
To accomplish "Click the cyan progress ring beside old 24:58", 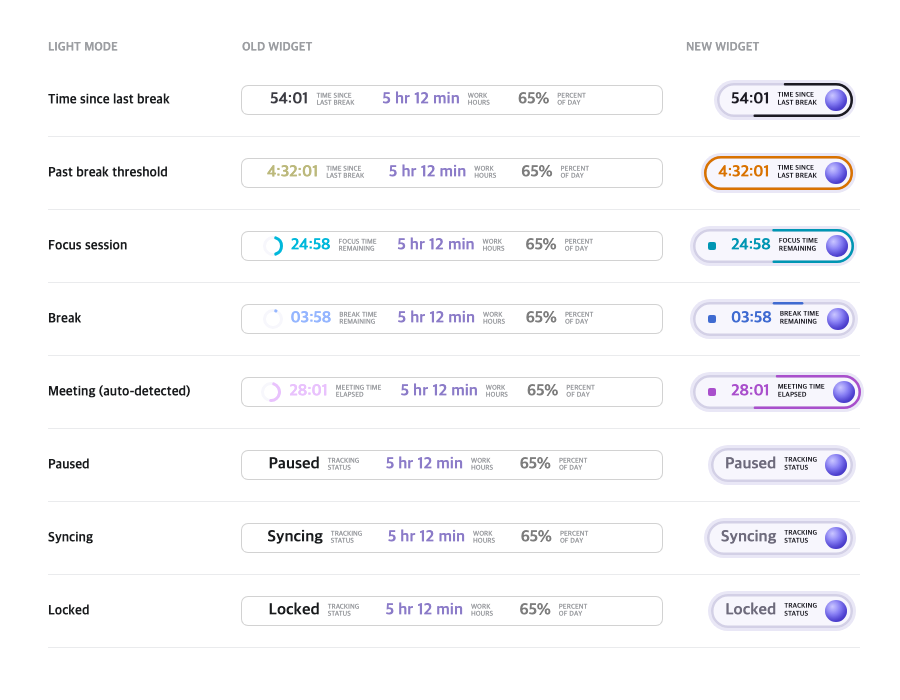I will 273,246.
